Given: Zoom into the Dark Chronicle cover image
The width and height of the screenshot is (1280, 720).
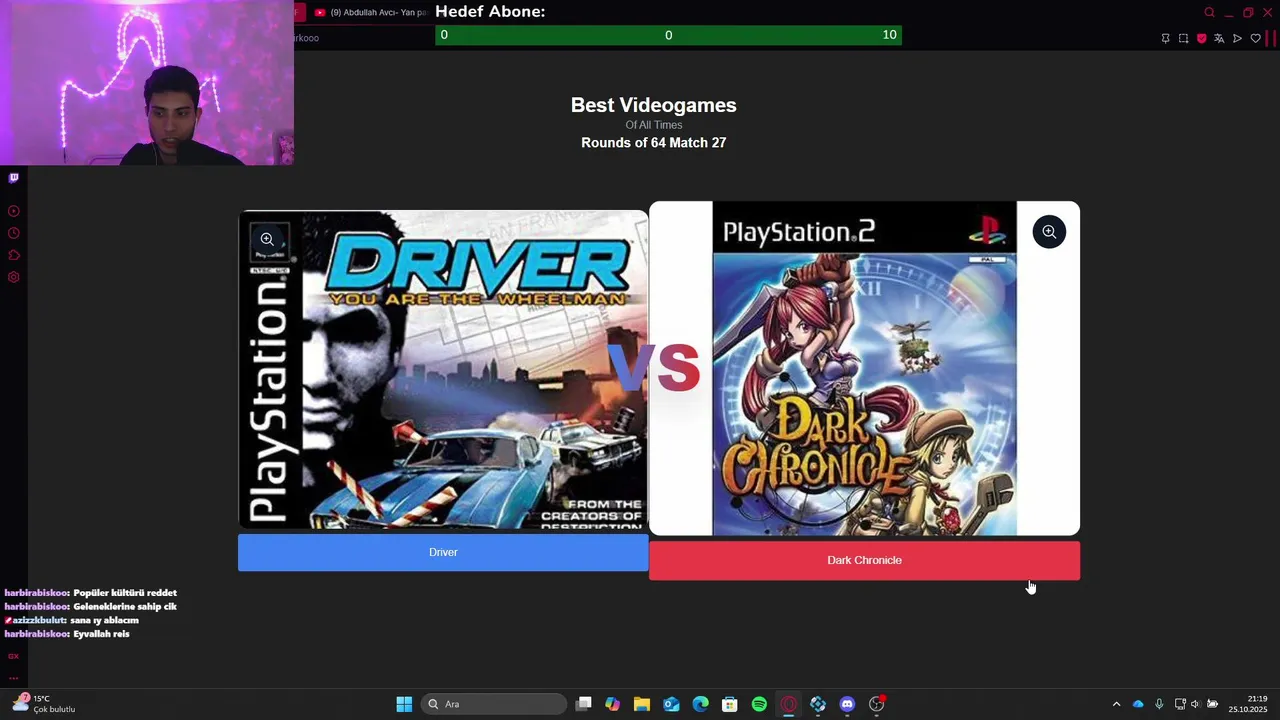Looking at the screenshot, I should point(1049,232).
